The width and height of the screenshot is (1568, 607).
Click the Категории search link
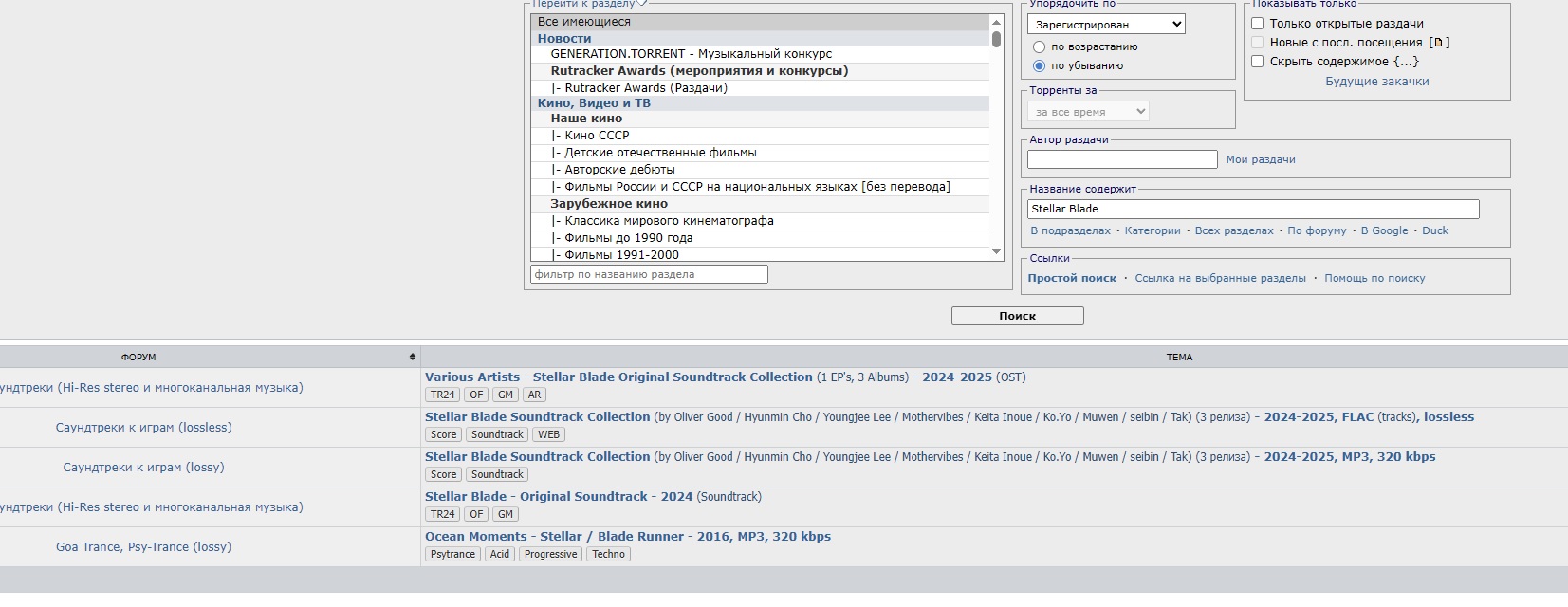pos(1153,230)
